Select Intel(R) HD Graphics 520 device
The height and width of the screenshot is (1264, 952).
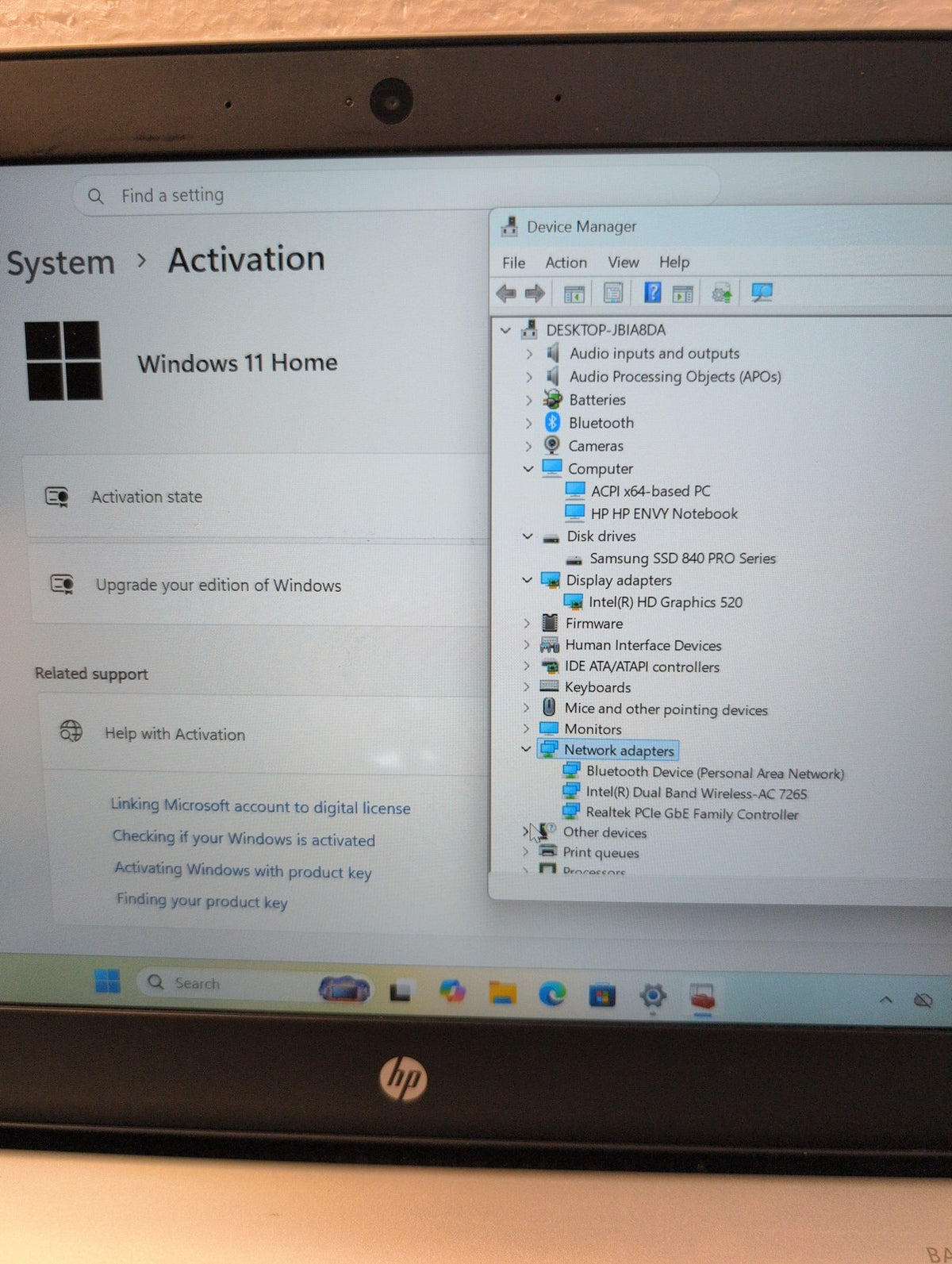click(665, 602)
